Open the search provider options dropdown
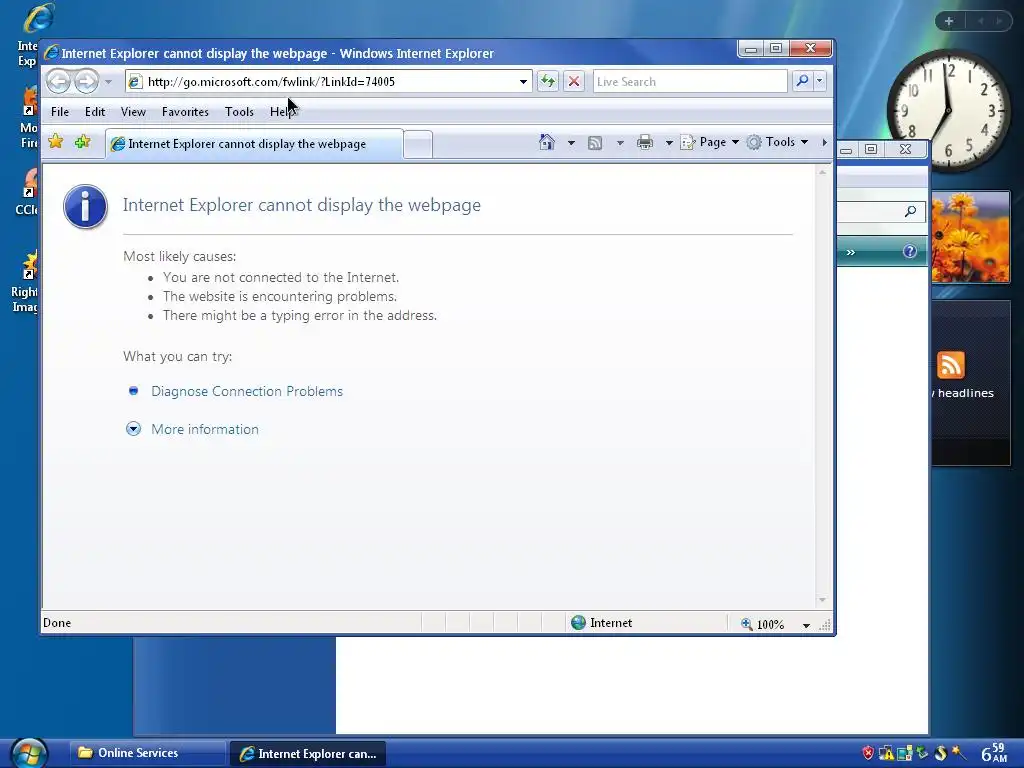 (820, 81)
